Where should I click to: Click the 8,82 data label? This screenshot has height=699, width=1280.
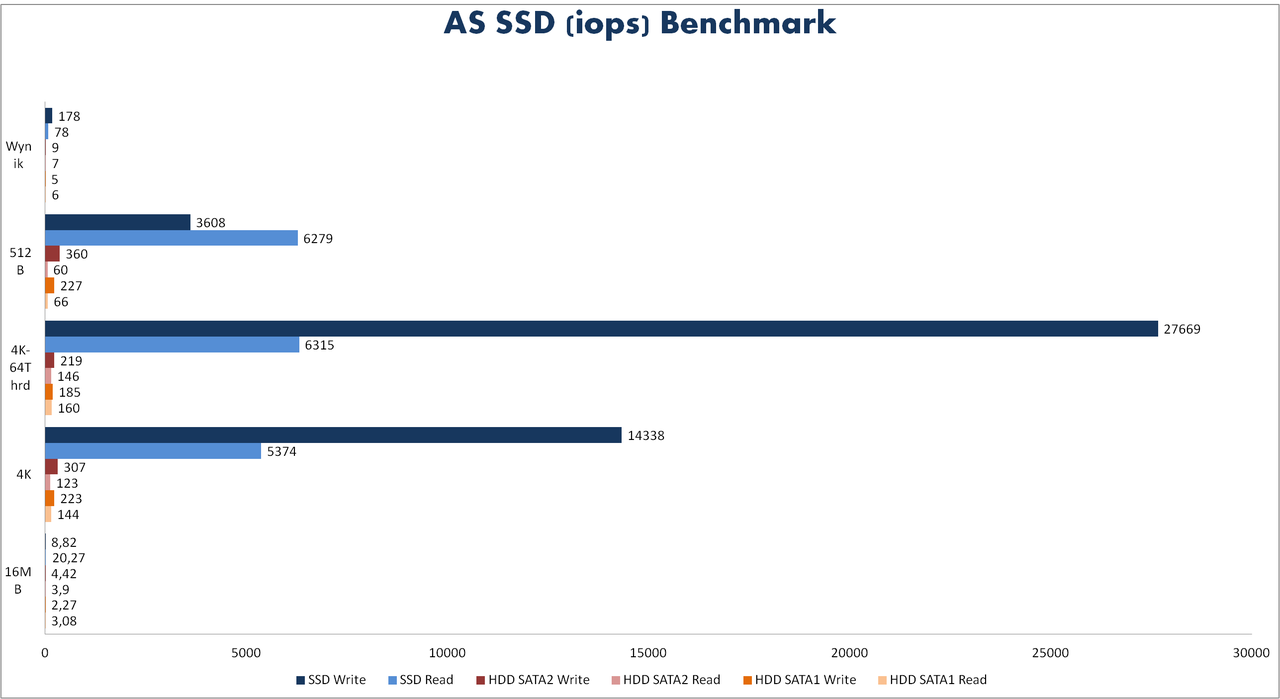(x=64, y=542)
